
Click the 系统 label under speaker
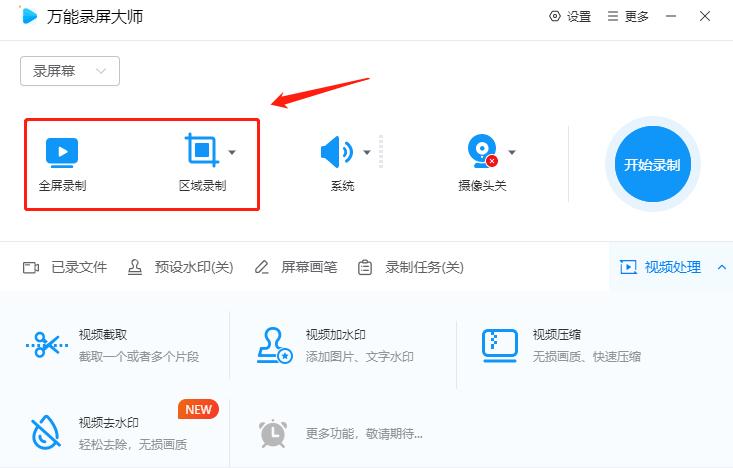pos(342,186)
